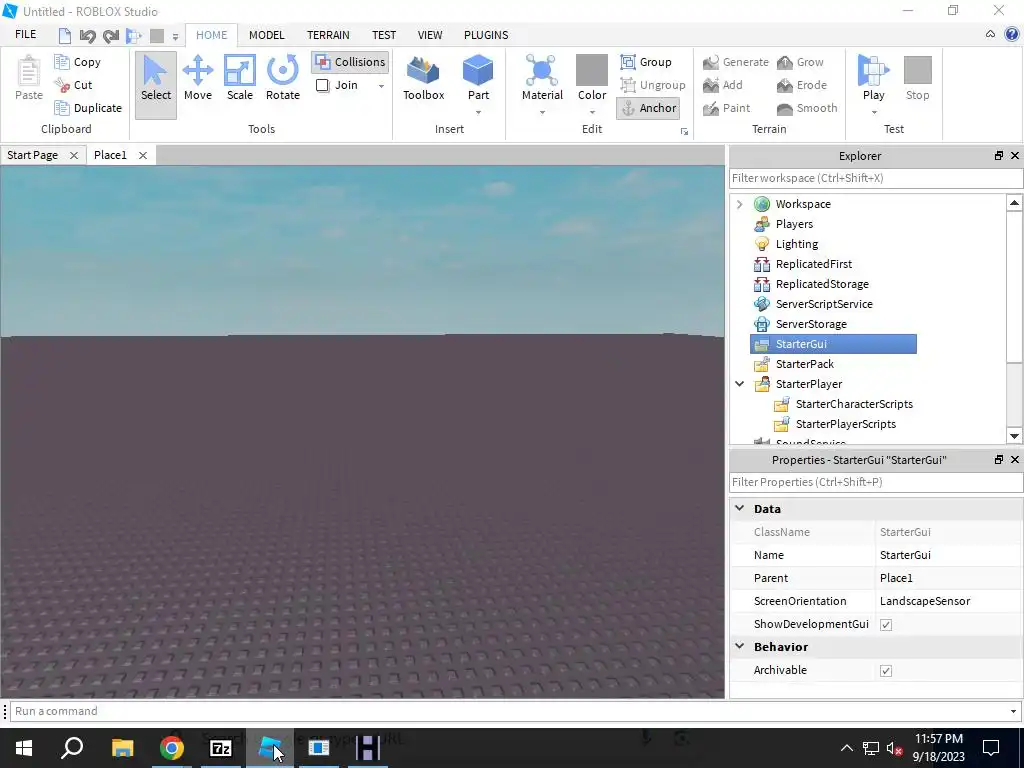
Task: Collapse the ribbon with the caret icon
Action: click(990, 35)
